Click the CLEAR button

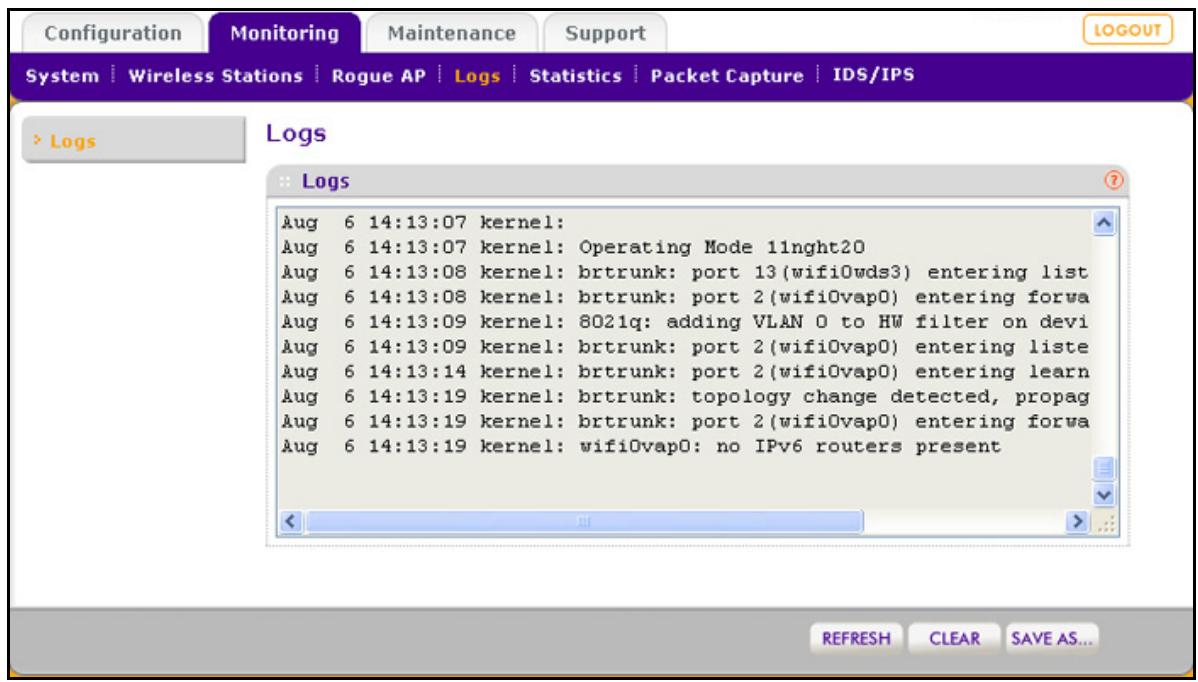click(x=954, y=638)
